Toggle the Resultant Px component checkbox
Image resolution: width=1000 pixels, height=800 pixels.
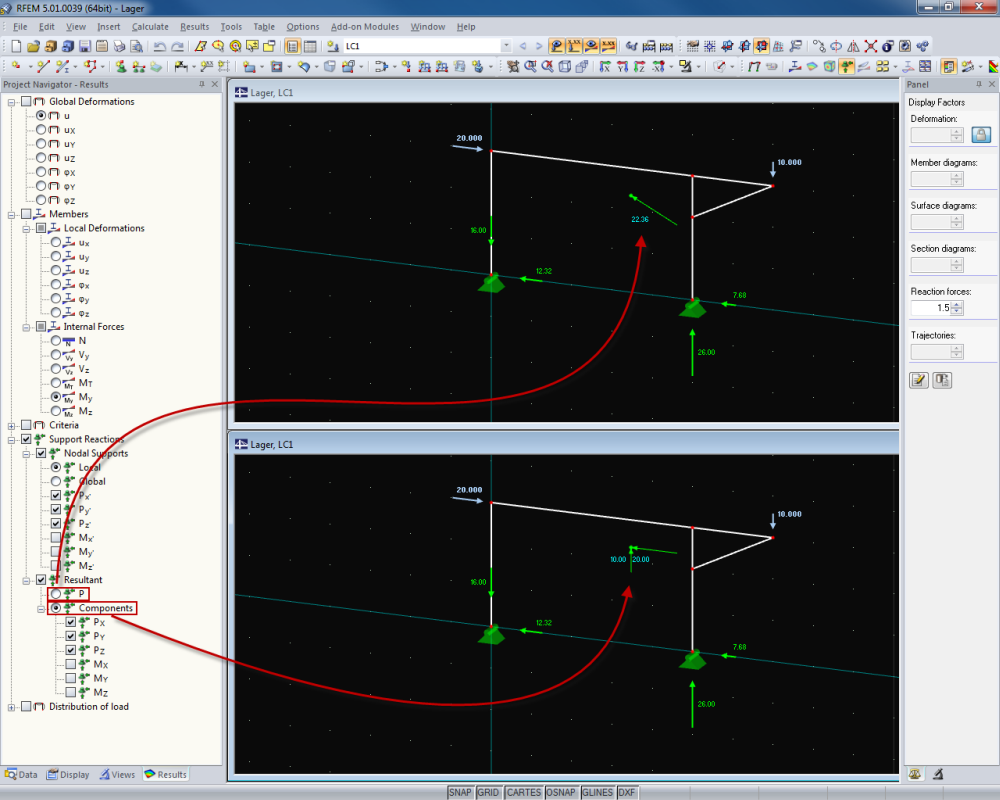click(71, 622)
